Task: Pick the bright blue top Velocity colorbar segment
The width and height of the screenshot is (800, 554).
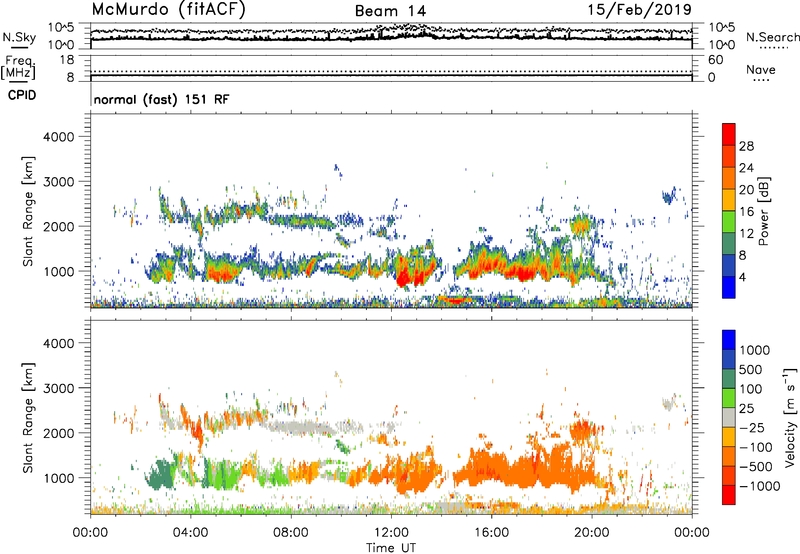Action: pyautogui.click(x=729, y=340)
